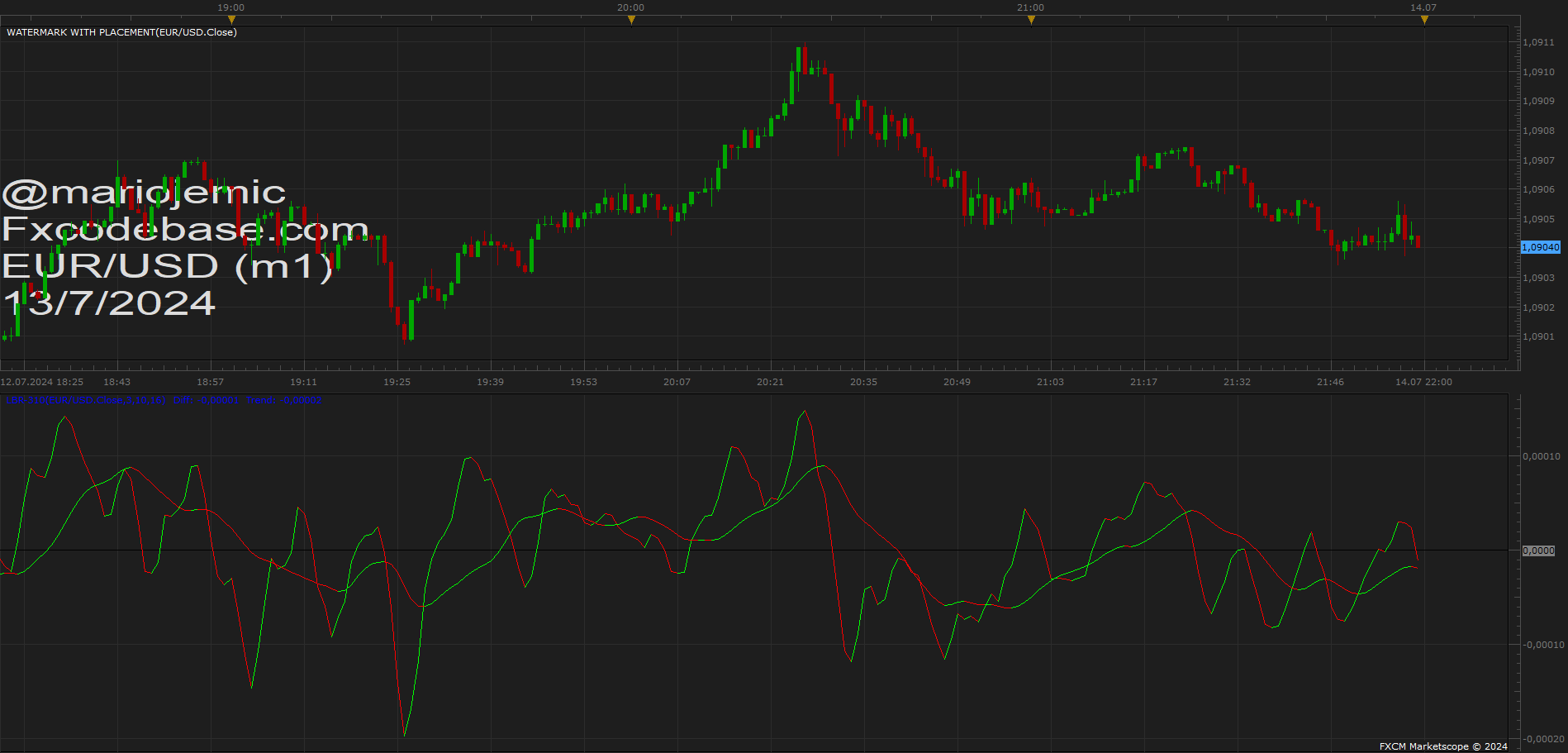
Task: Click the 1,0909 price axis label
Action: point(1538,101)
